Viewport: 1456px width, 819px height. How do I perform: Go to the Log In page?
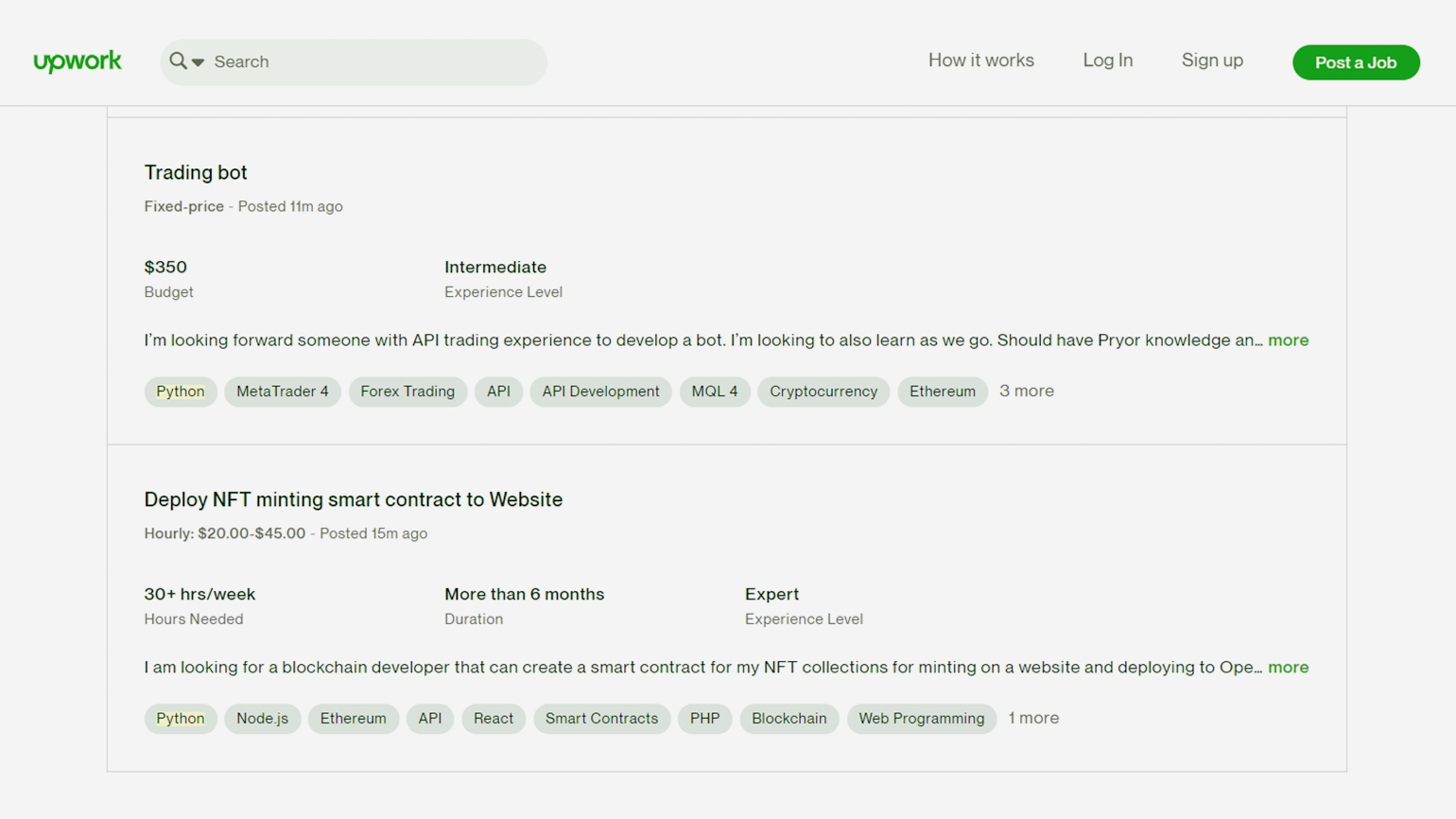[1107, 61]
